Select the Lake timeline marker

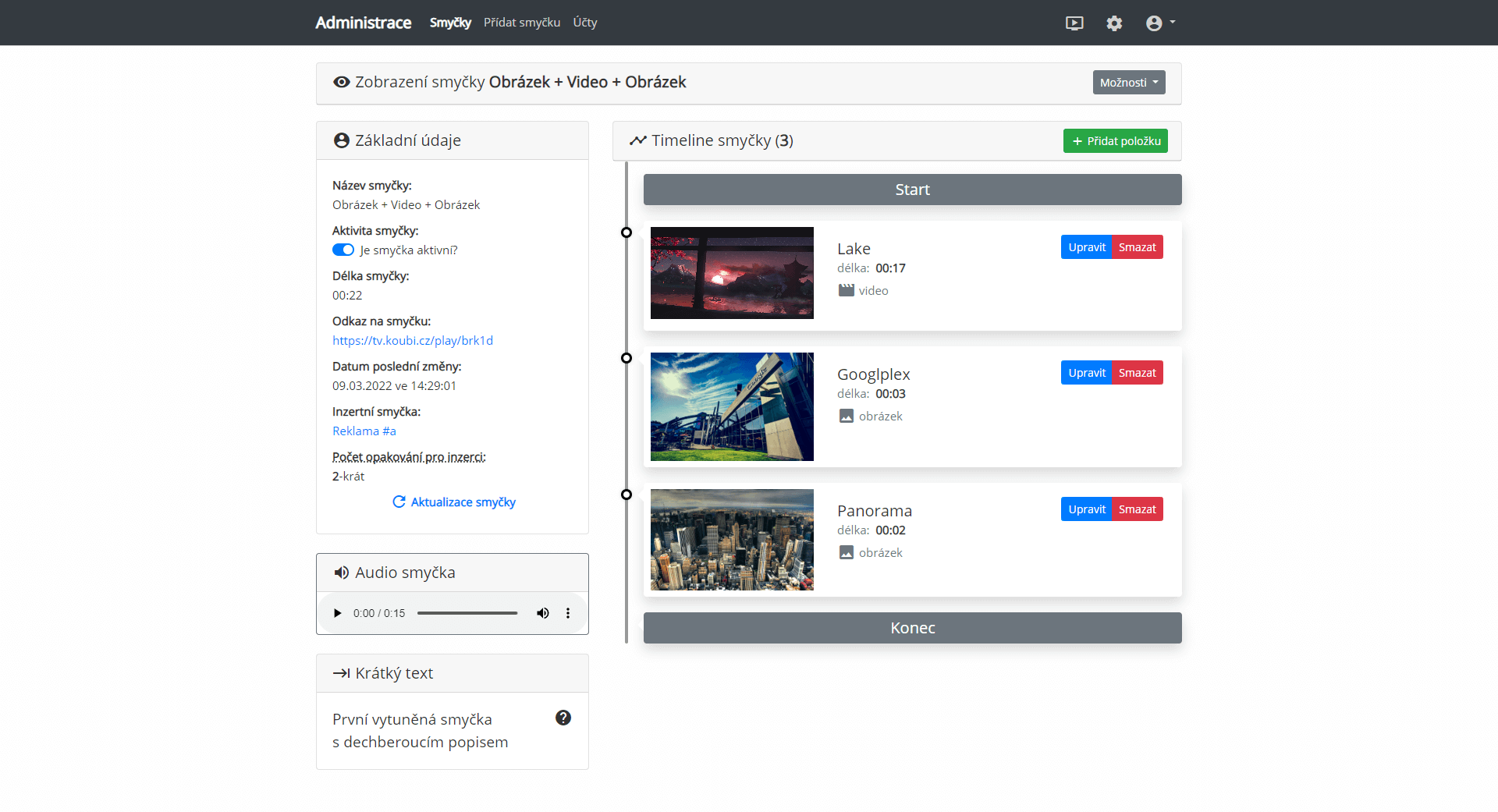626,232
